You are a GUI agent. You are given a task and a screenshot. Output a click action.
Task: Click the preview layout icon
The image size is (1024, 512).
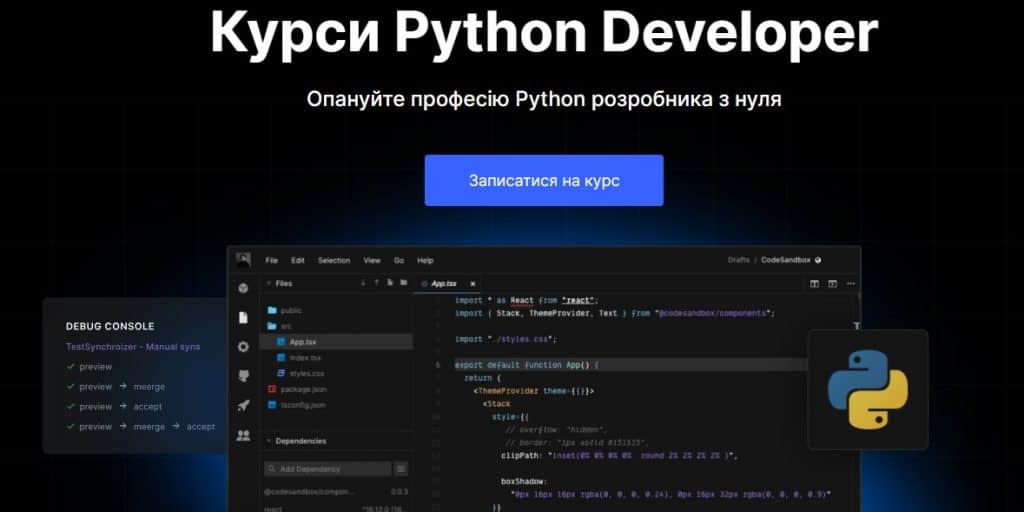click(x=832, y=284)
